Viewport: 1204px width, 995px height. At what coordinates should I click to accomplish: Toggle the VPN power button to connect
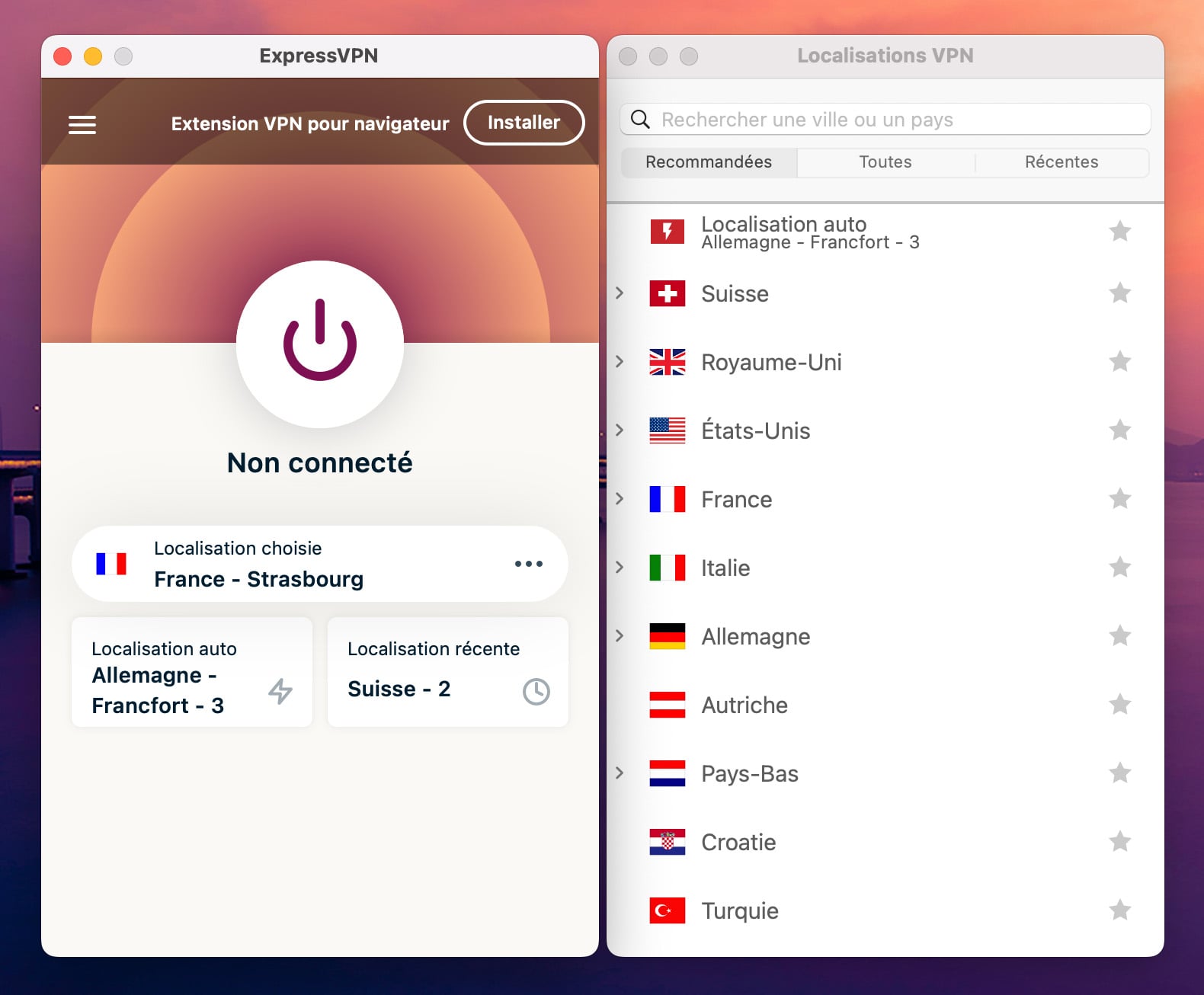point(320,344)
